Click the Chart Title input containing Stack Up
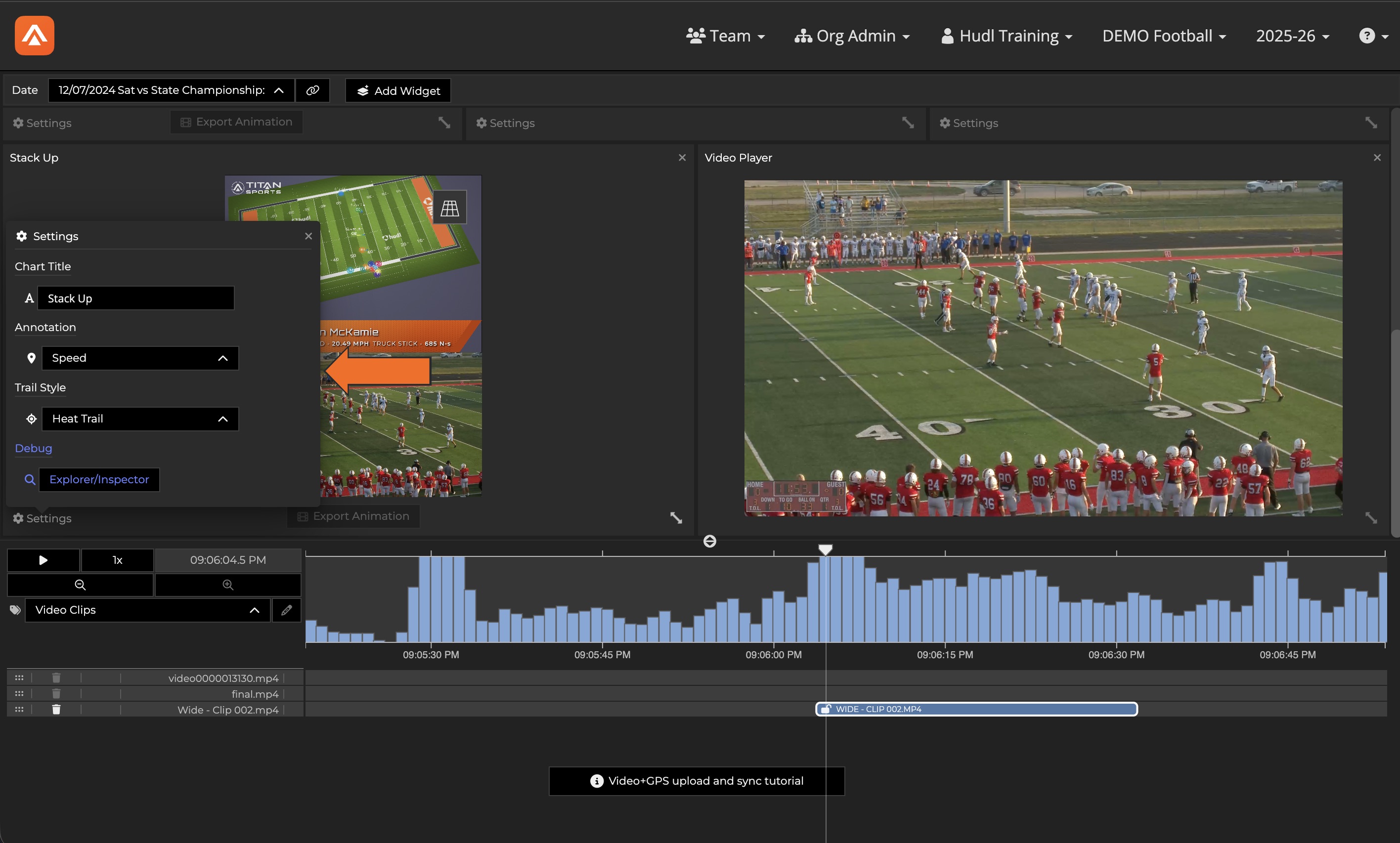 point(136,298)
